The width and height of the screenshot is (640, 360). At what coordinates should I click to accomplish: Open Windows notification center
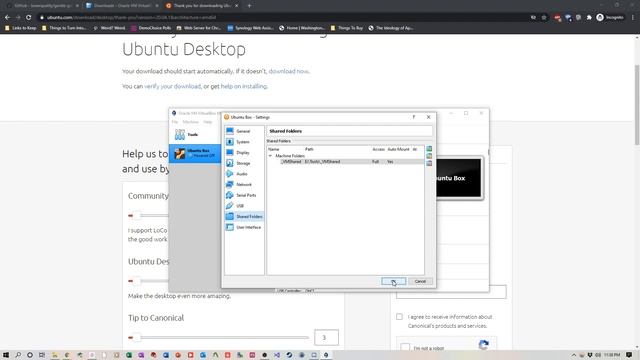629,355
